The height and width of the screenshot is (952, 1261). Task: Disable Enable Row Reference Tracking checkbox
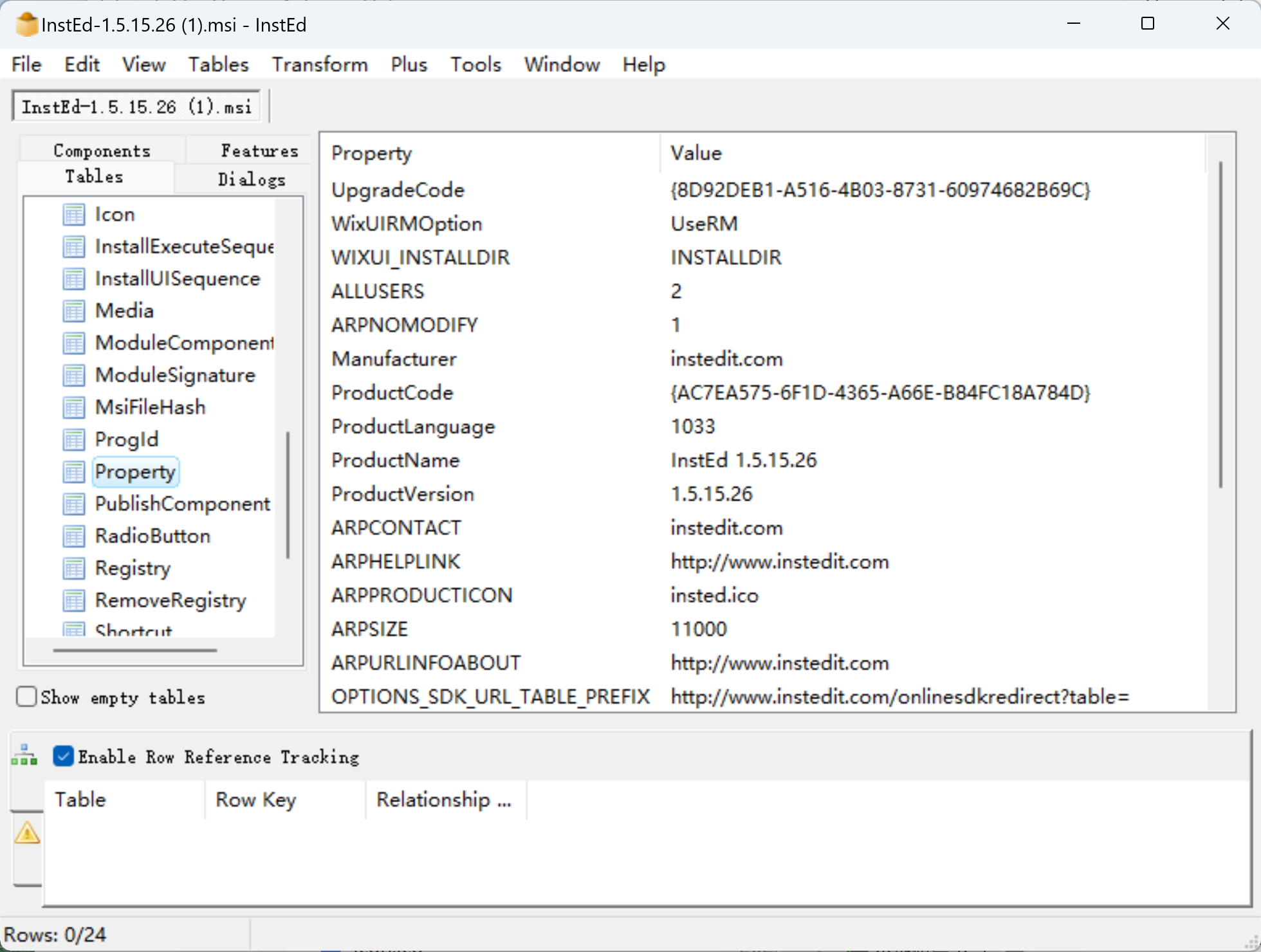(x=63, y=756)
